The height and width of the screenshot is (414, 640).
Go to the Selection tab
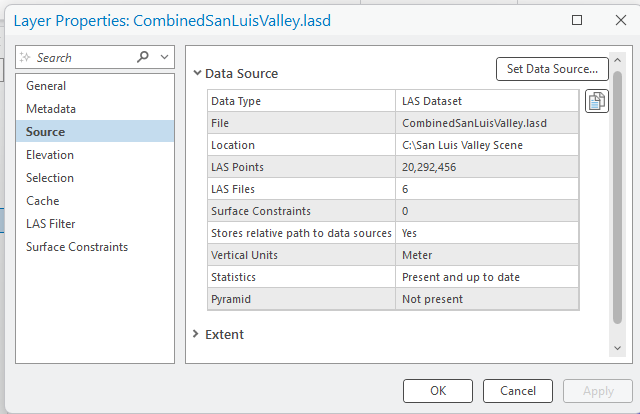(x=95, y=178)
